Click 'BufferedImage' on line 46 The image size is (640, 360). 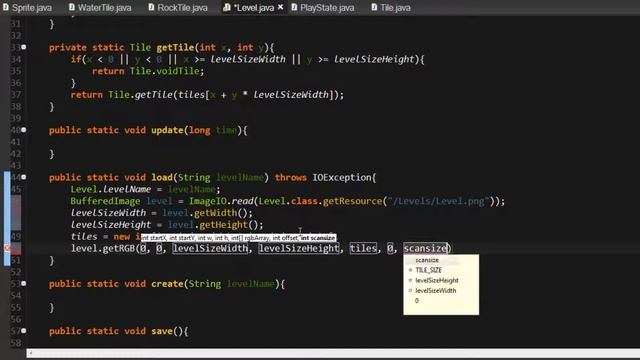(x=105, y=201)
